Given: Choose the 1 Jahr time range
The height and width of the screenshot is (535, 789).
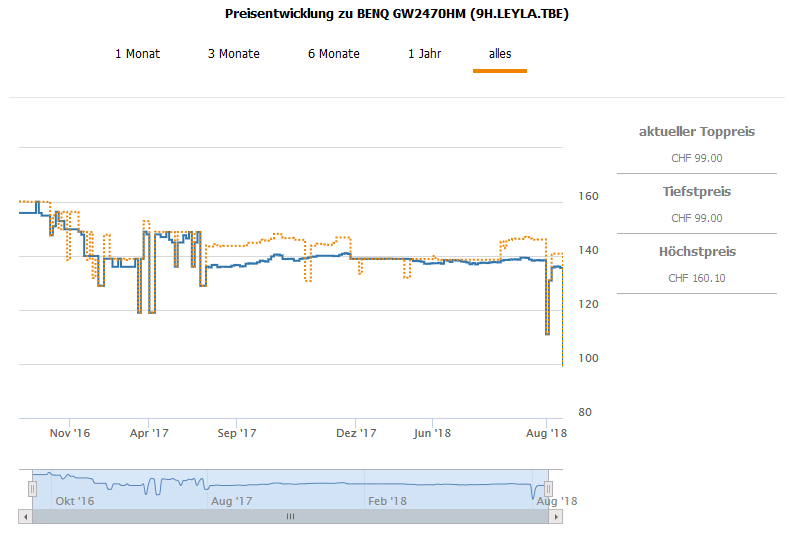Looking at the screenshot, I should (x=424, y=54).
